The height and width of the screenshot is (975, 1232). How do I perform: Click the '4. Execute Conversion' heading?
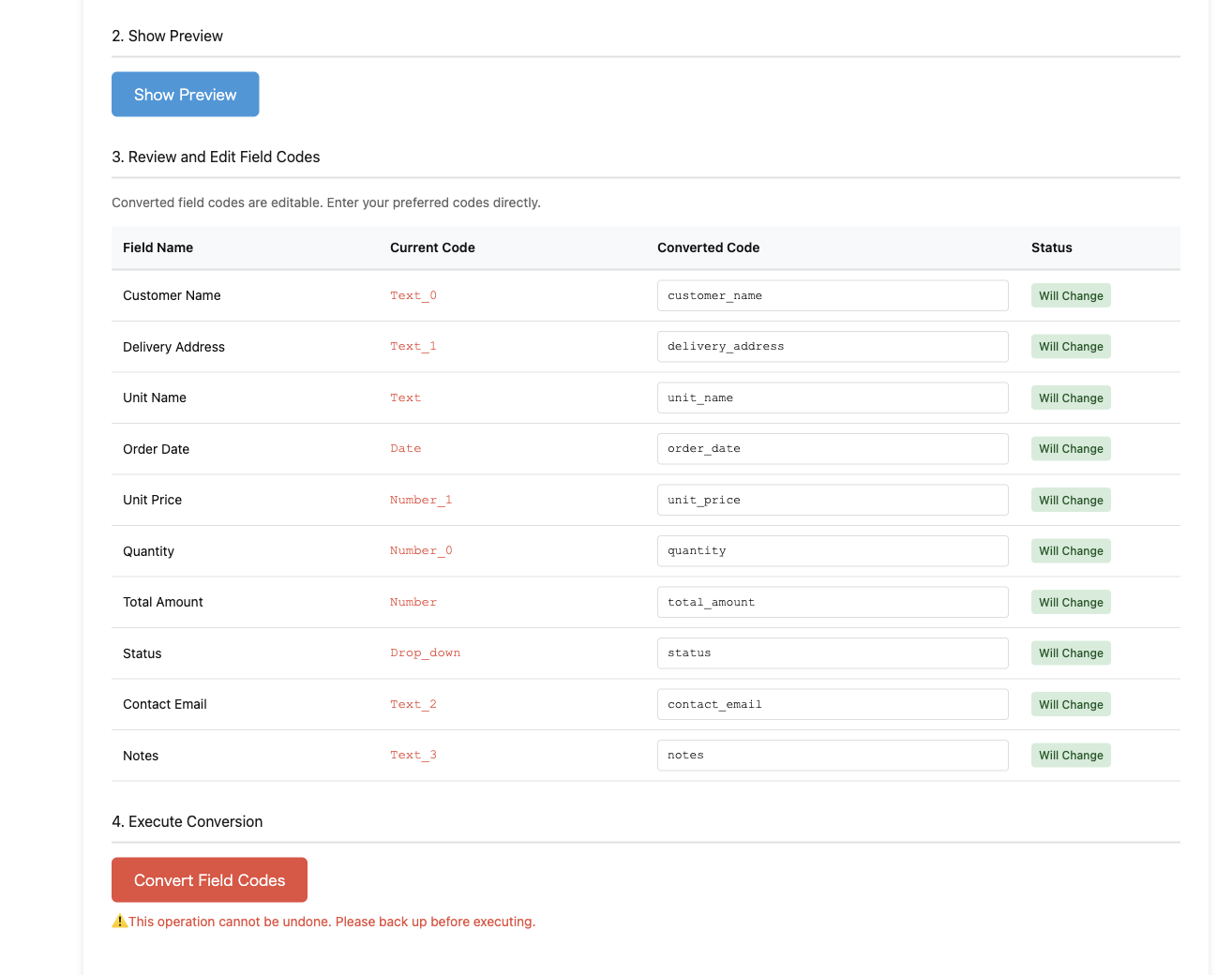(187, 821)
